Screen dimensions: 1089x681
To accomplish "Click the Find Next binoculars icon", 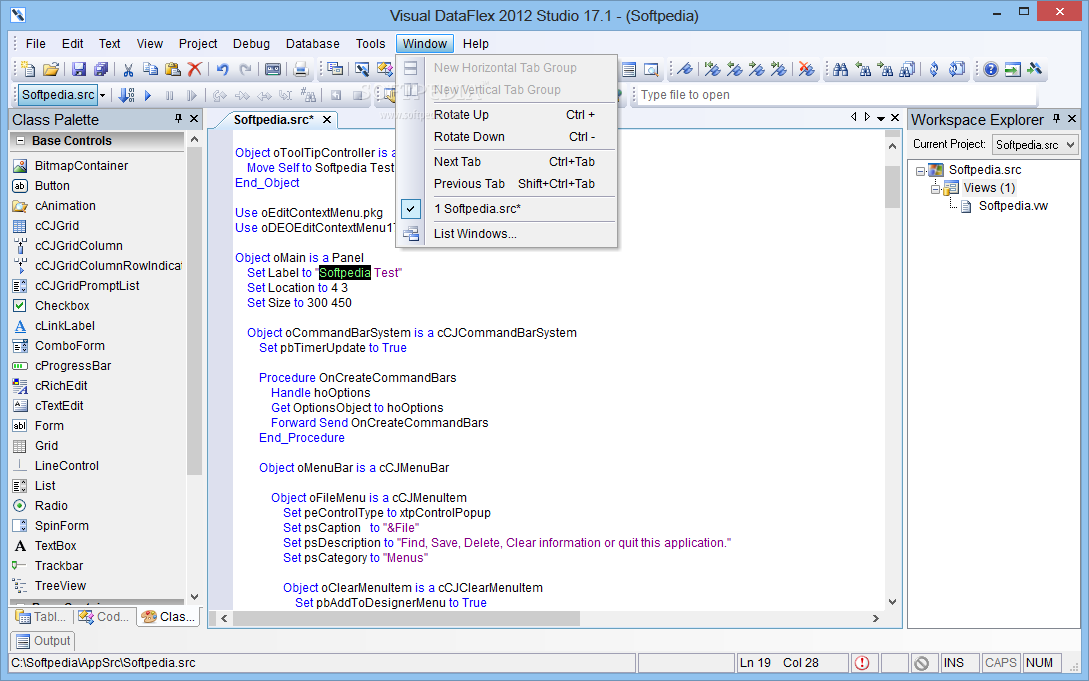I will point(886,69).
